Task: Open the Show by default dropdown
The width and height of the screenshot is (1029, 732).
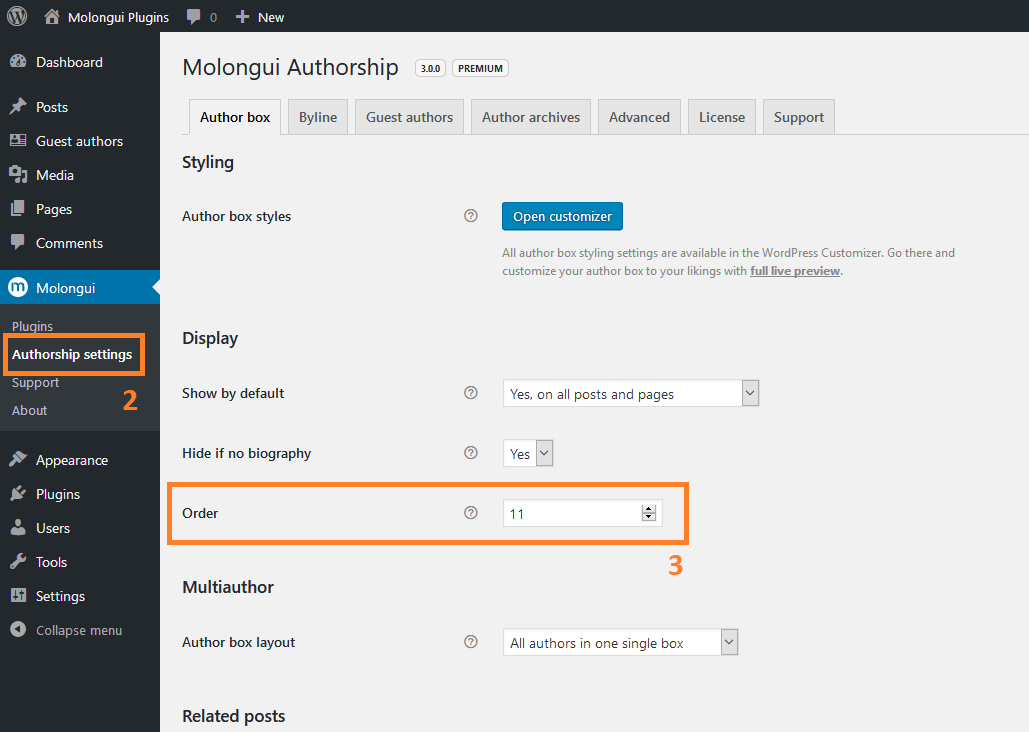Action: pos(631,393)
